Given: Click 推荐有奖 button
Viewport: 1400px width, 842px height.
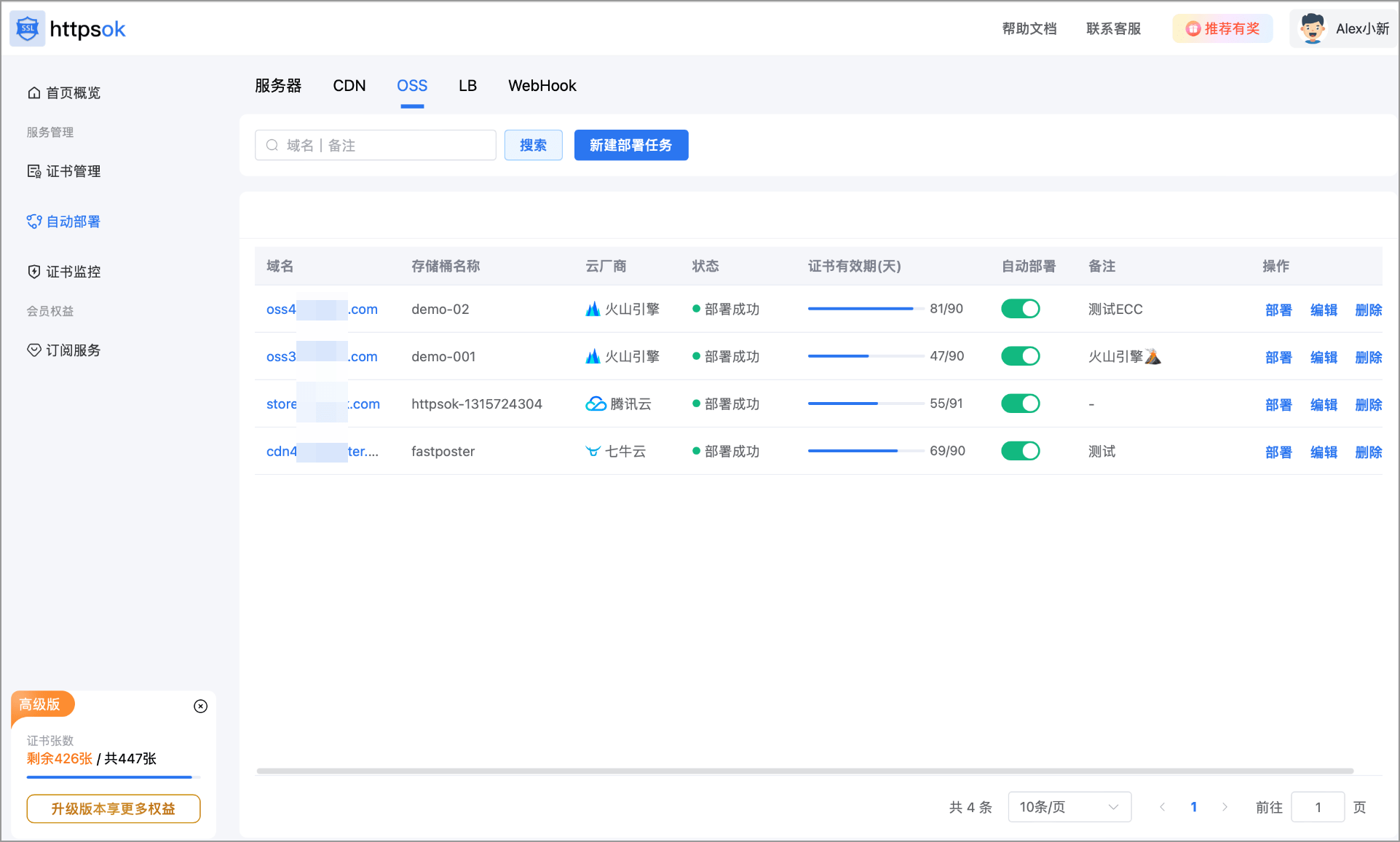Looking at the screenshot, I should coord(1222,29).
